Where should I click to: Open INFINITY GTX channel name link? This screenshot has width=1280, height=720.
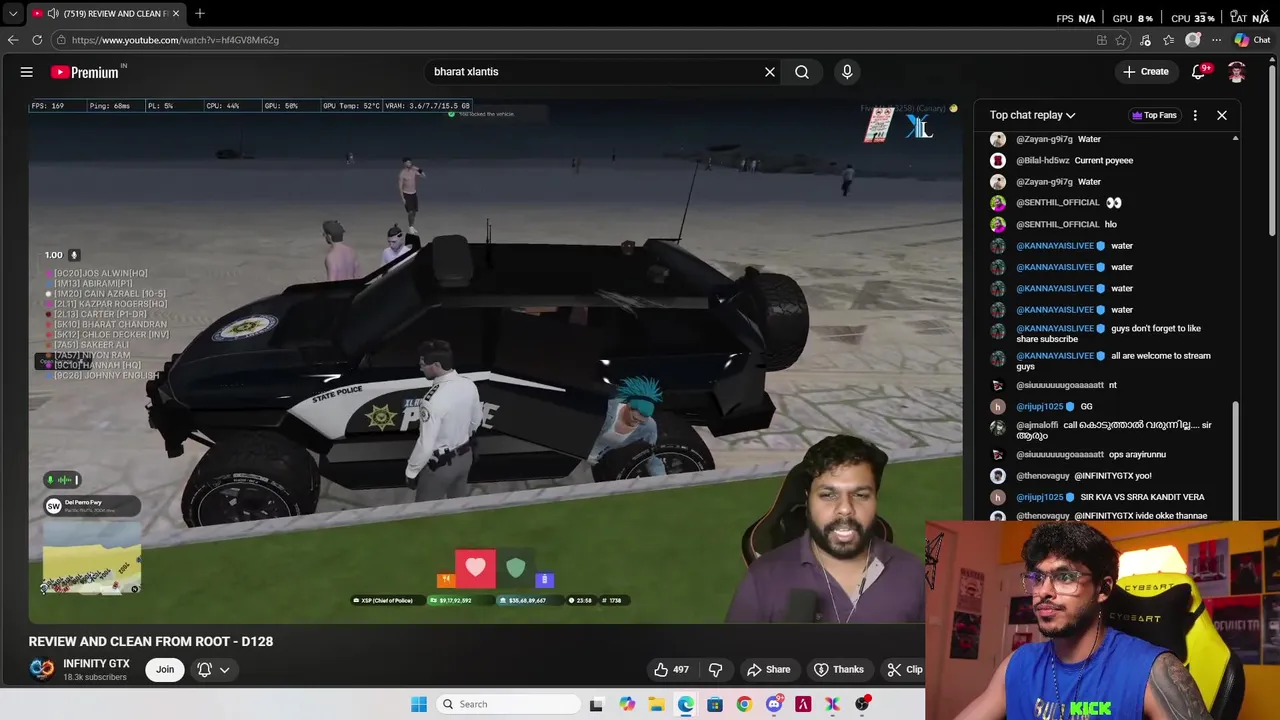[96, 664]
